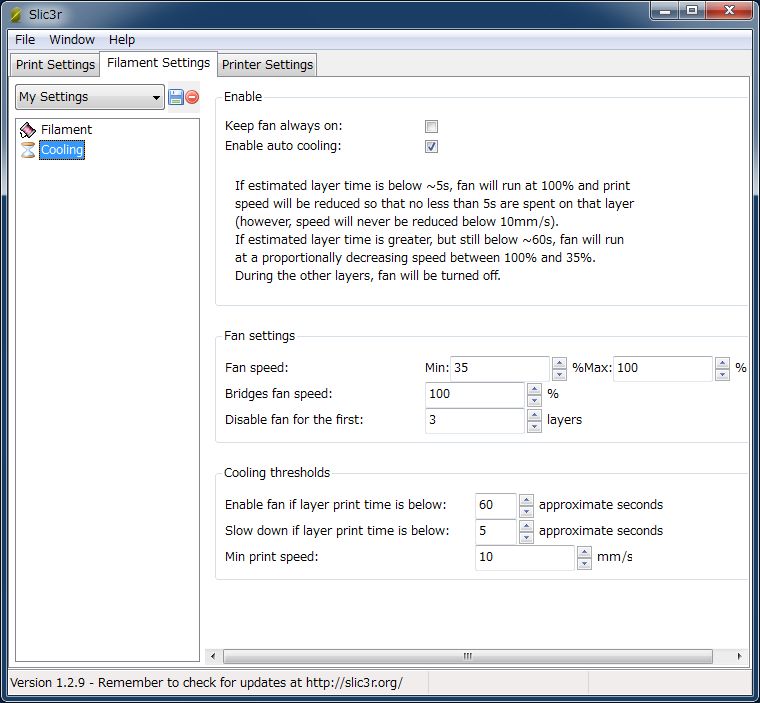Click the Disable fan for first layers field
The width and height of the screenshot is (760, 703).
[x=475, y=420]
